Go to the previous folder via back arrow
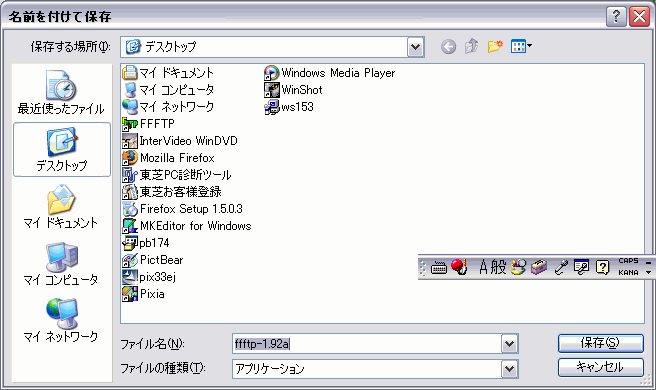Screen dimensions: 656x390 (x=448, y=46)
